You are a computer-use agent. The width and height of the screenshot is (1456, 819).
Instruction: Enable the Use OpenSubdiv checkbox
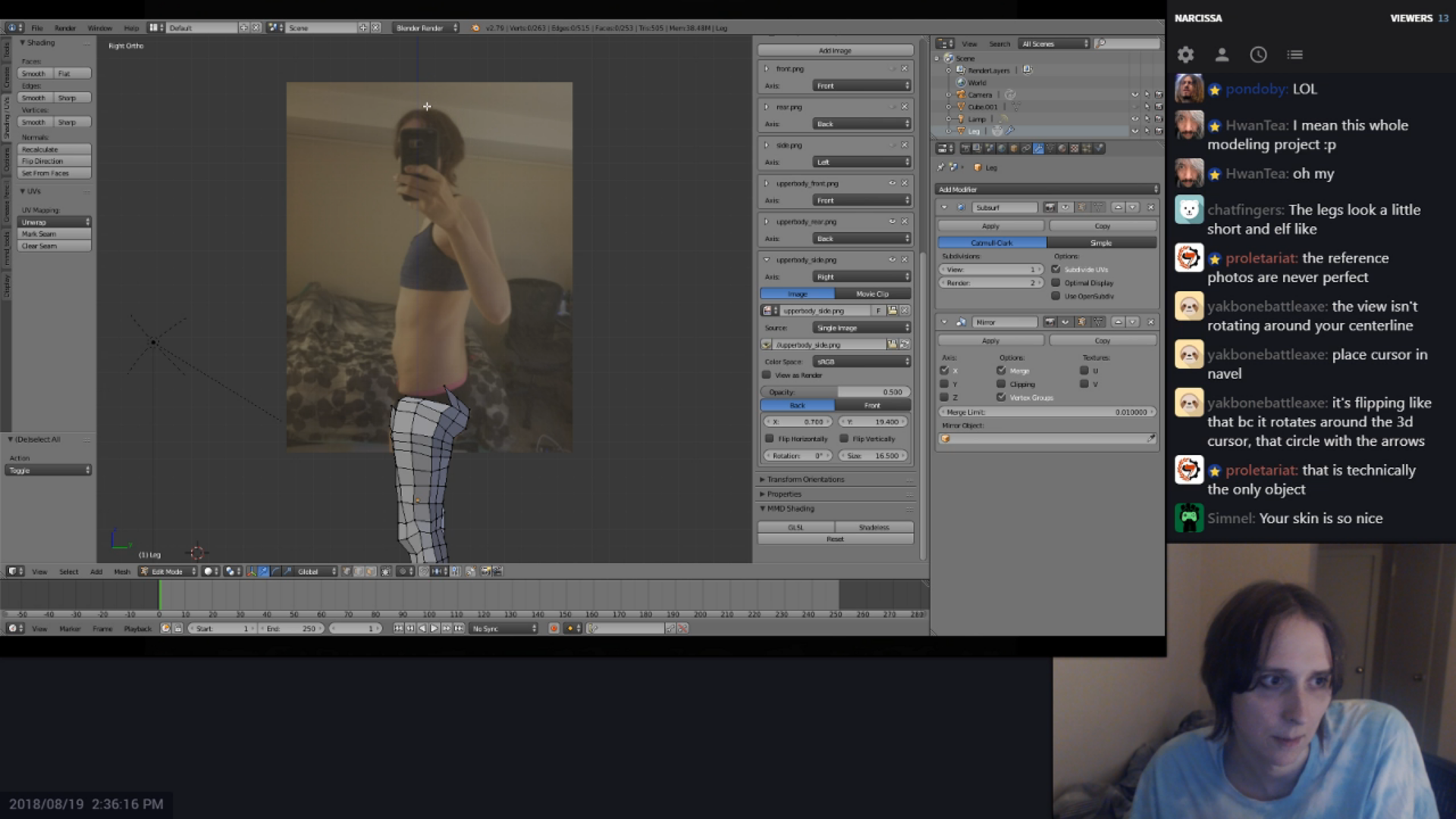1056,296
